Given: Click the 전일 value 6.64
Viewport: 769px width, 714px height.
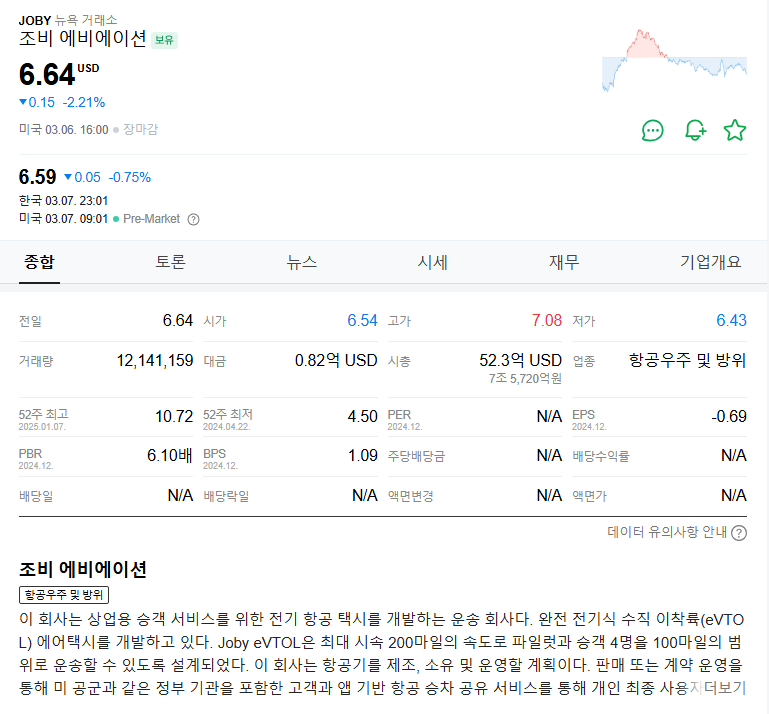Looking at the screenshot, I should (178, 320).
